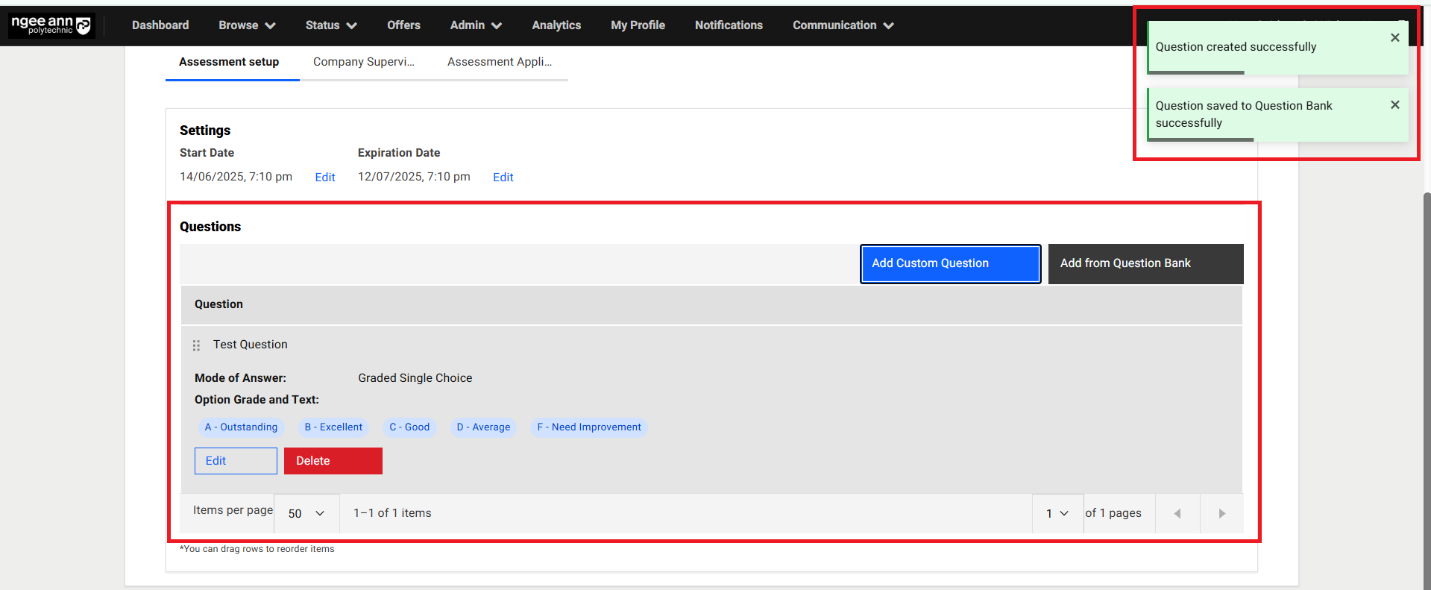
Task: Open Analytics from the top navigation
Action: point(556,25)
